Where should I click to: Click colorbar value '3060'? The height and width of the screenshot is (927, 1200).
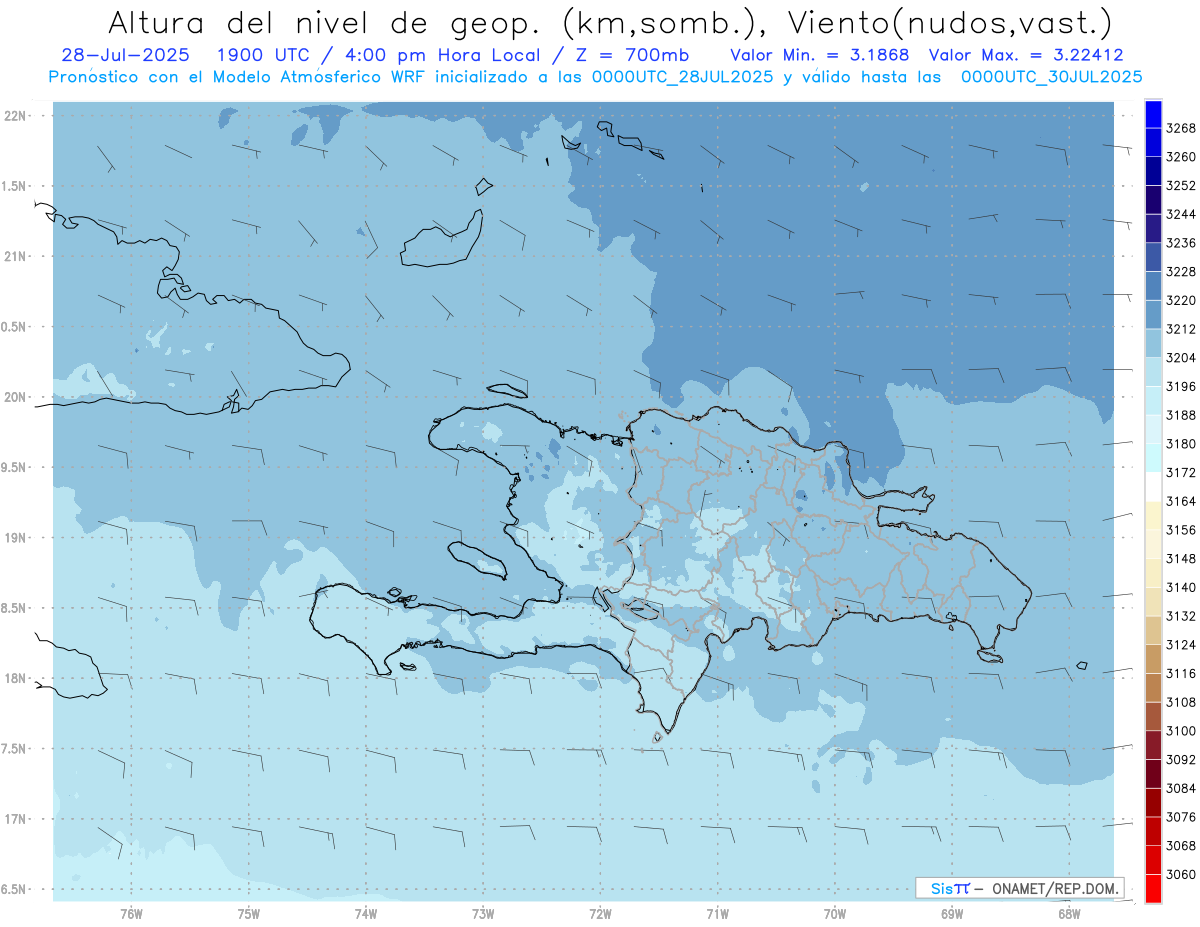click(1181, 875)
